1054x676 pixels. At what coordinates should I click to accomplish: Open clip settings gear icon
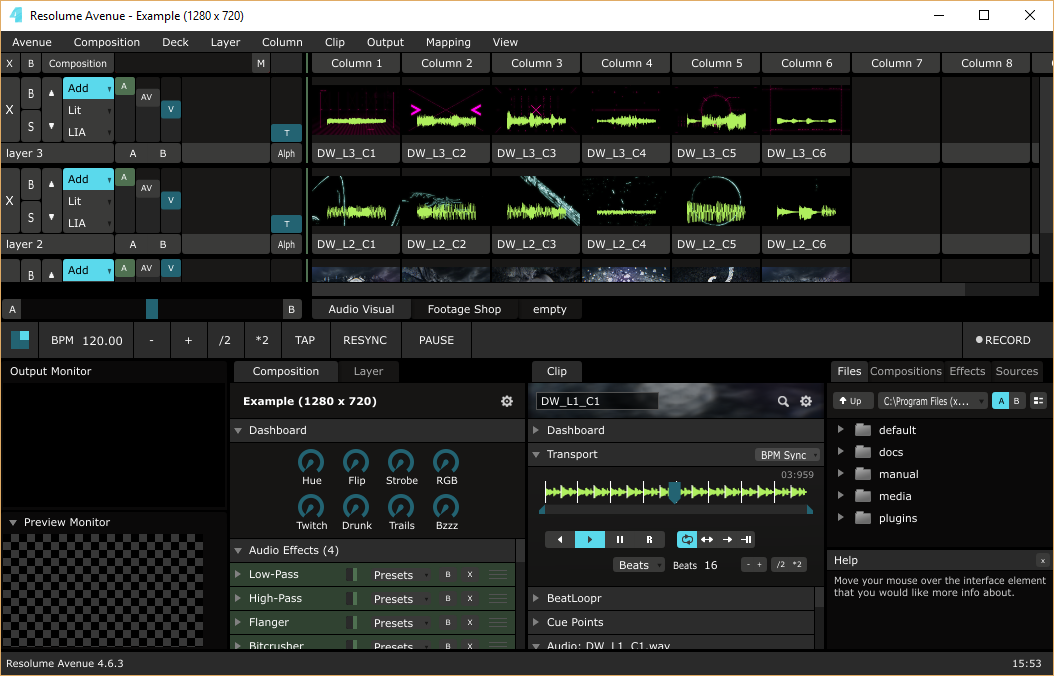pos(806,401)
